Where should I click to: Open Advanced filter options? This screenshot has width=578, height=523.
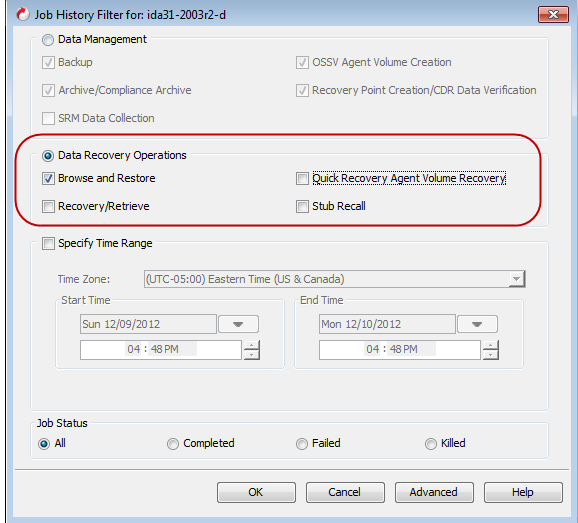(x=434, y=492)
